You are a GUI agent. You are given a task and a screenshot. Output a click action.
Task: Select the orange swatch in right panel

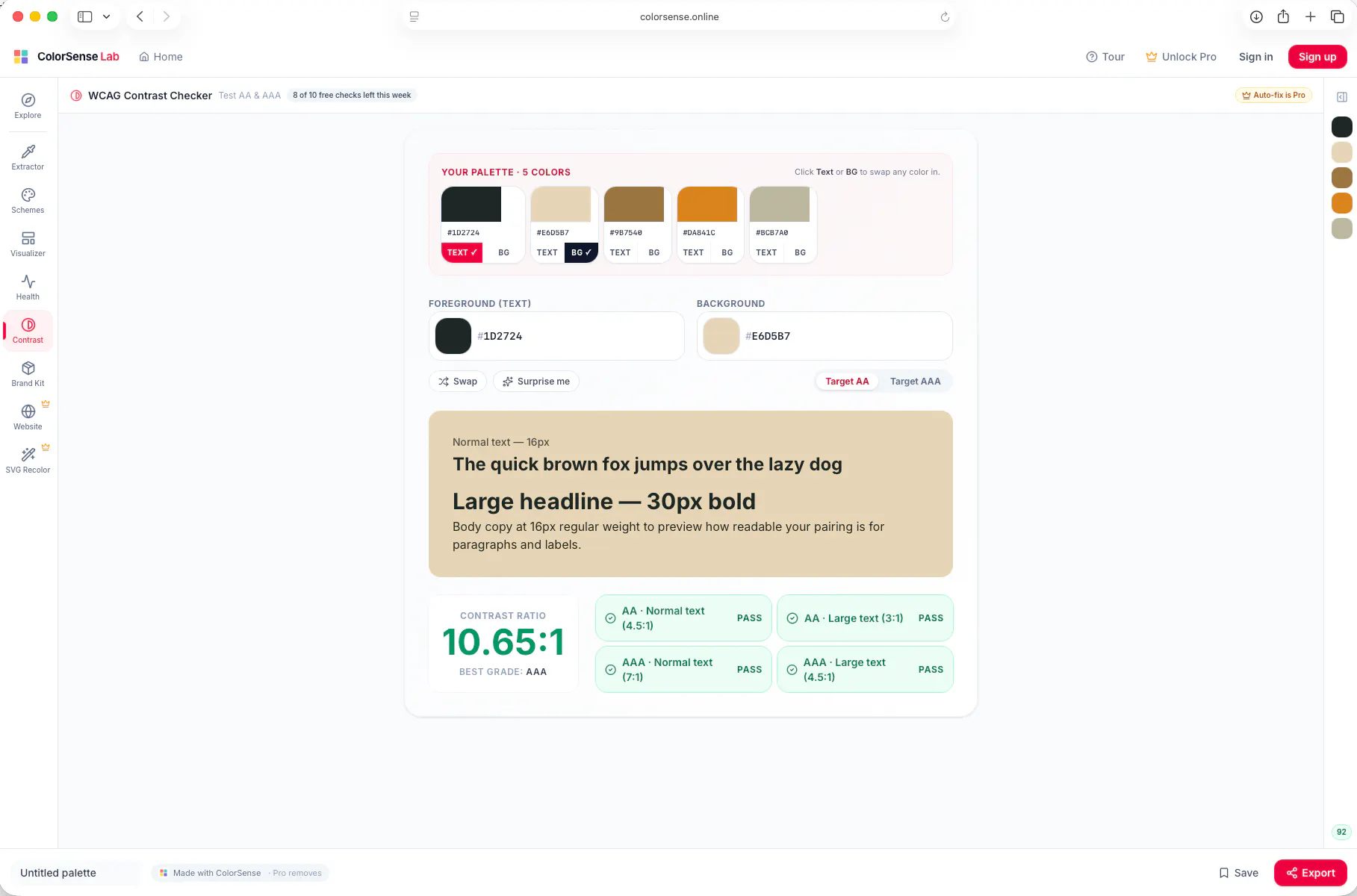click(1342, 203)
